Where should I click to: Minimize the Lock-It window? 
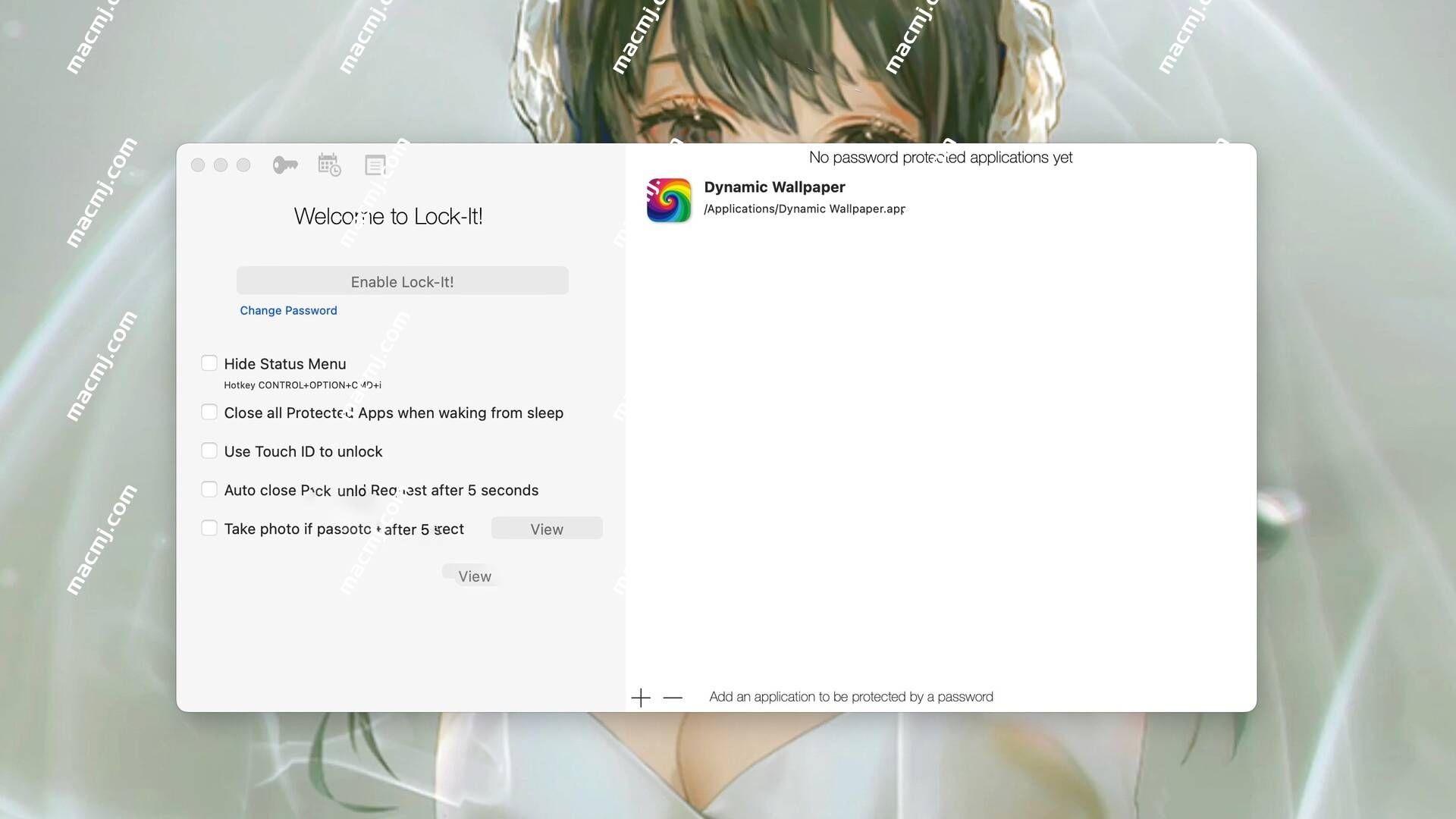pos(221,165)
